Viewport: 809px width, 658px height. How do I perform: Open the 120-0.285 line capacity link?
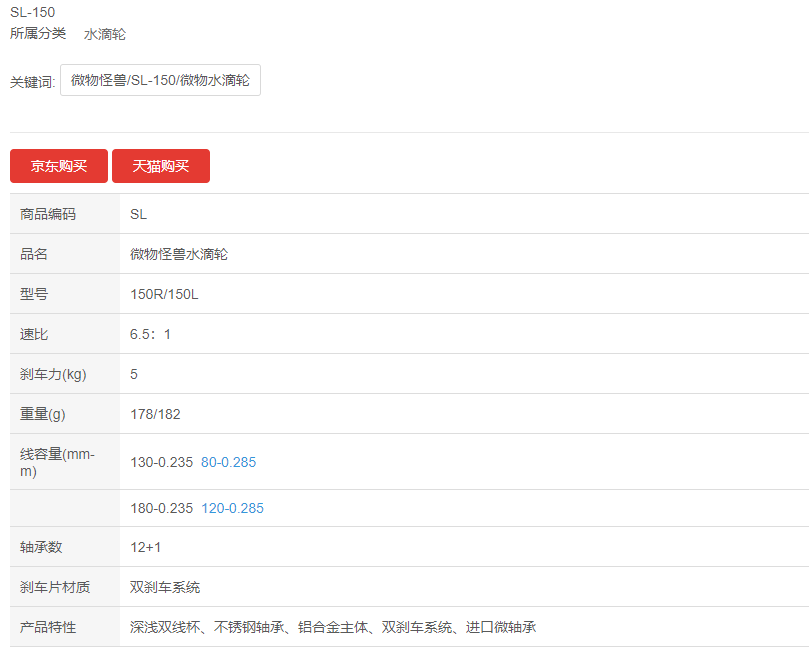232,508
